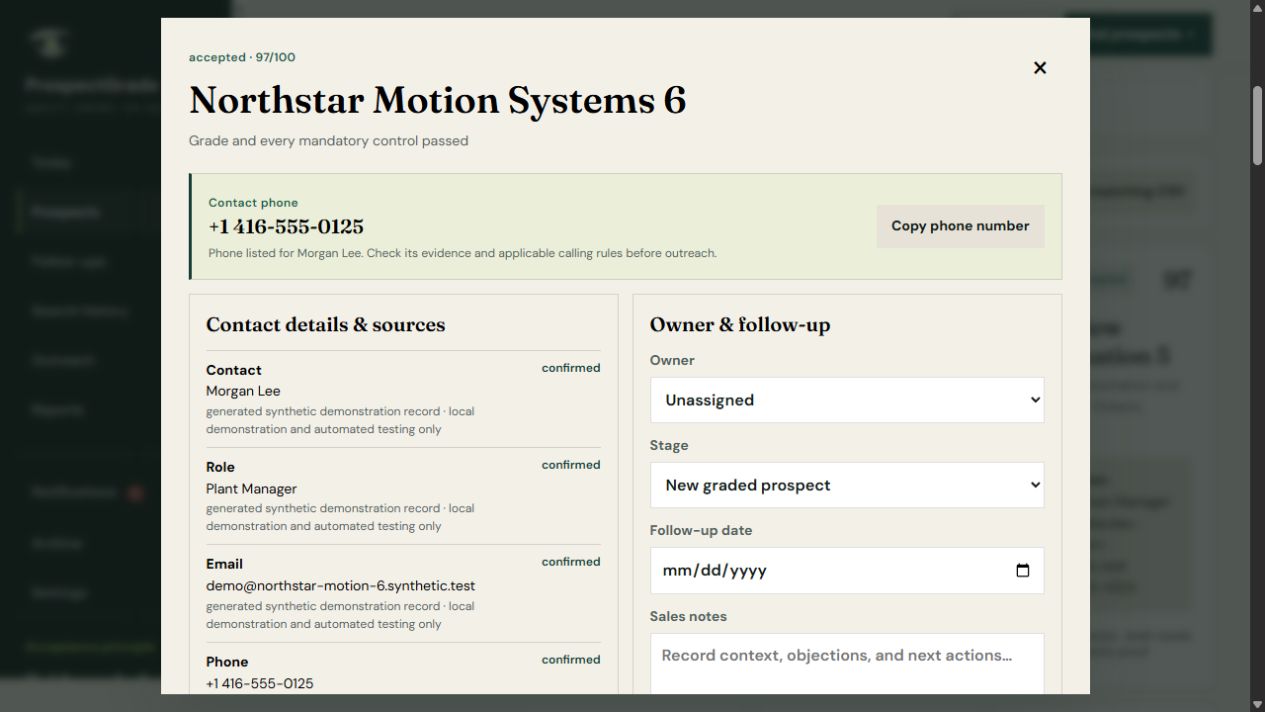Click the vertical scrollbar thumb

tap(1257, 126)
